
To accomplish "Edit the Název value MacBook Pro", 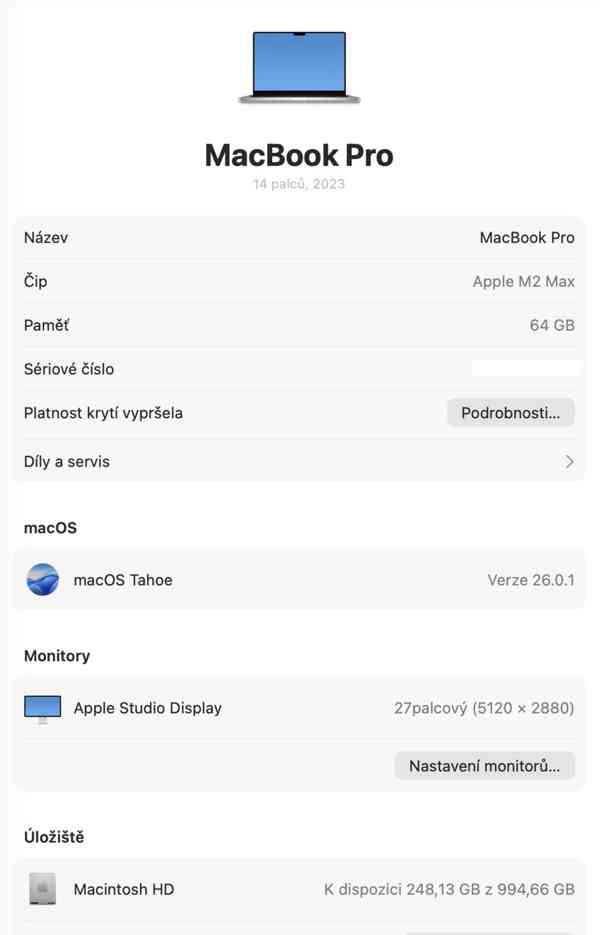I will pos(527,238).
